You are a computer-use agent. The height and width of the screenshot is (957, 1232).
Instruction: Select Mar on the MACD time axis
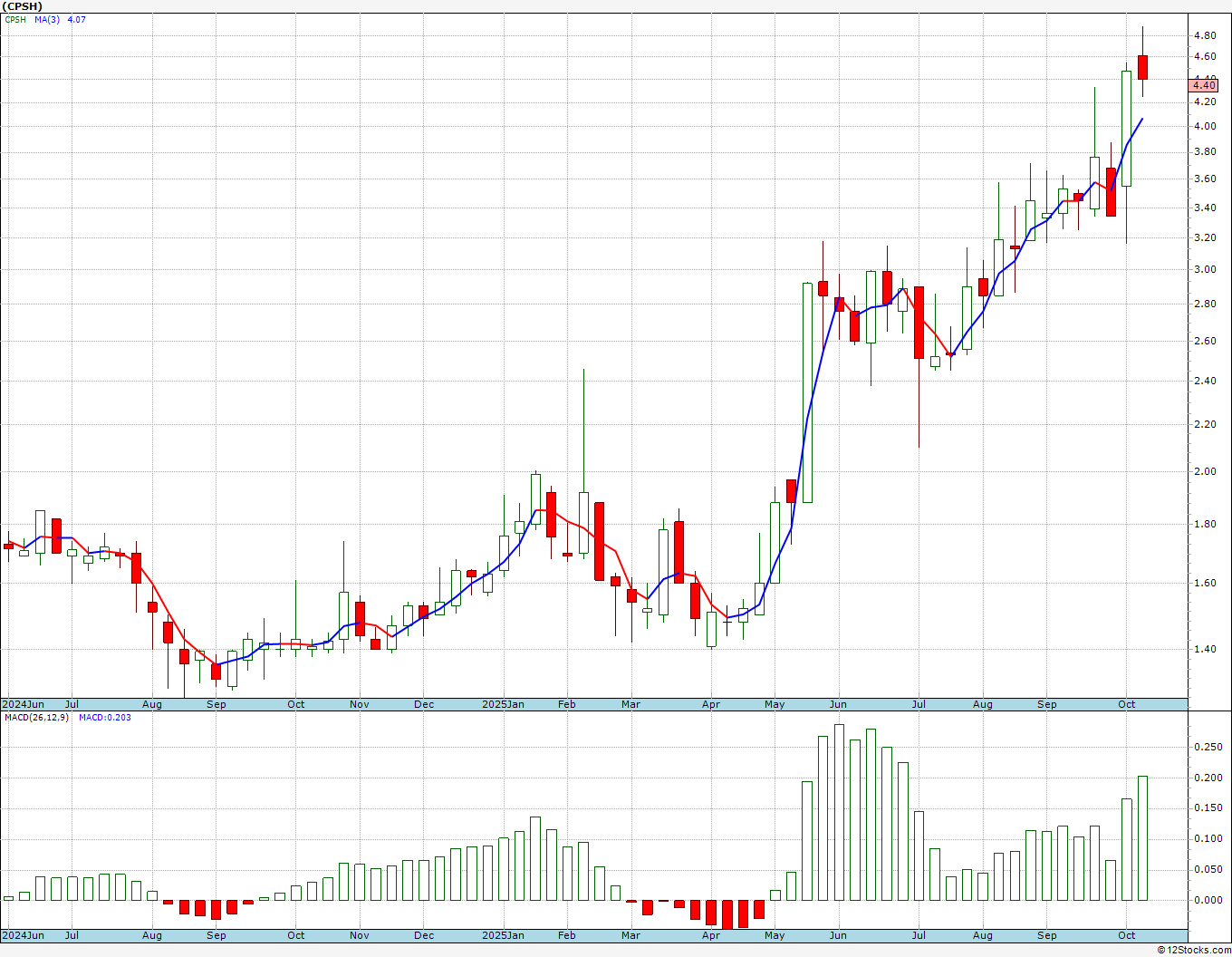point(630,935)
